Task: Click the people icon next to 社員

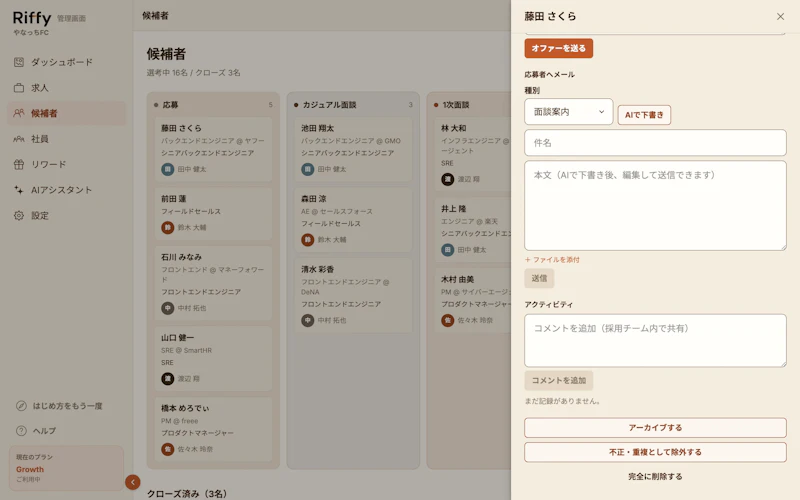Action: click(x=19, y=139)
